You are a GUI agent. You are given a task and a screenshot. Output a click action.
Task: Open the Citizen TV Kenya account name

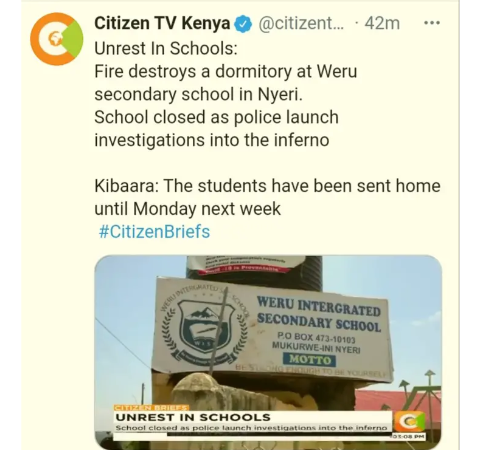162,23
